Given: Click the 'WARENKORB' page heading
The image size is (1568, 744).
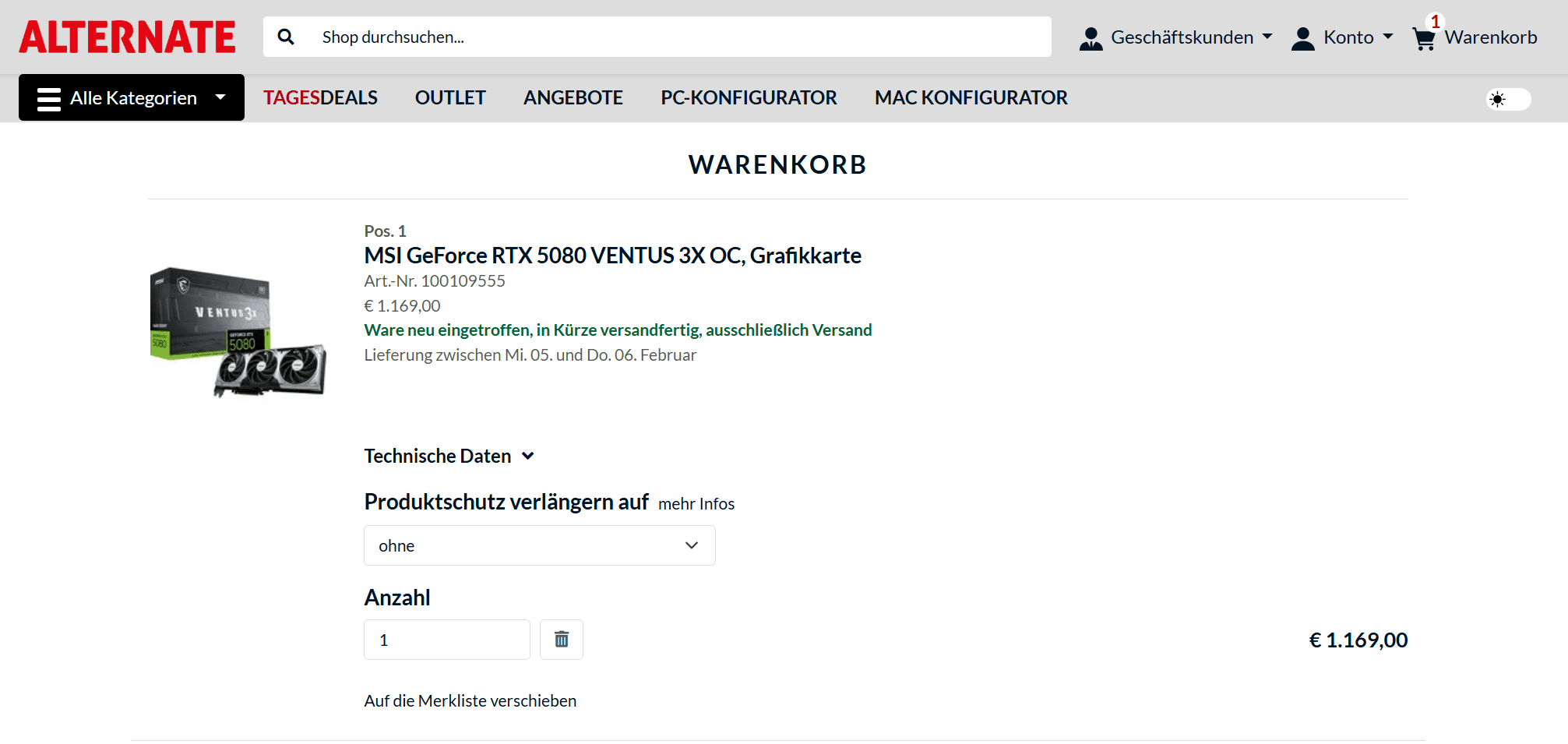Looking at the screenshot, I should pos(778,164).
